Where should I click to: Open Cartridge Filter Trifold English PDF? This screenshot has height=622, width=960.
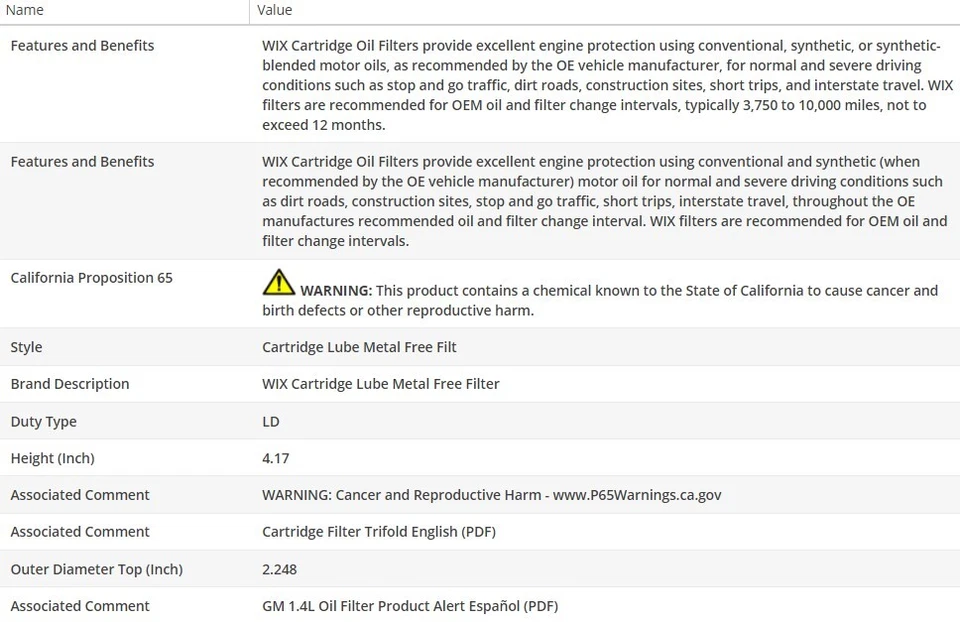(x=378, y=532)
